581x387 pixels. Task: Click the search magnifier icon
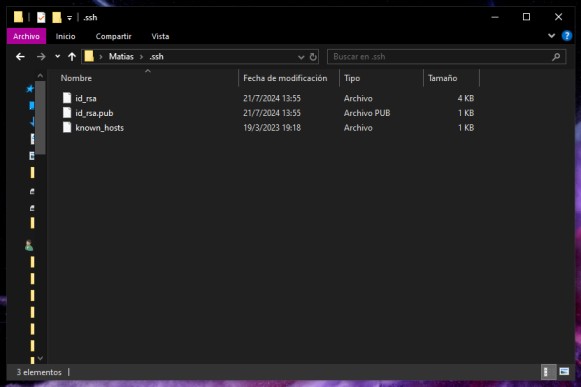pyautogui.click(x=556, y=57)
